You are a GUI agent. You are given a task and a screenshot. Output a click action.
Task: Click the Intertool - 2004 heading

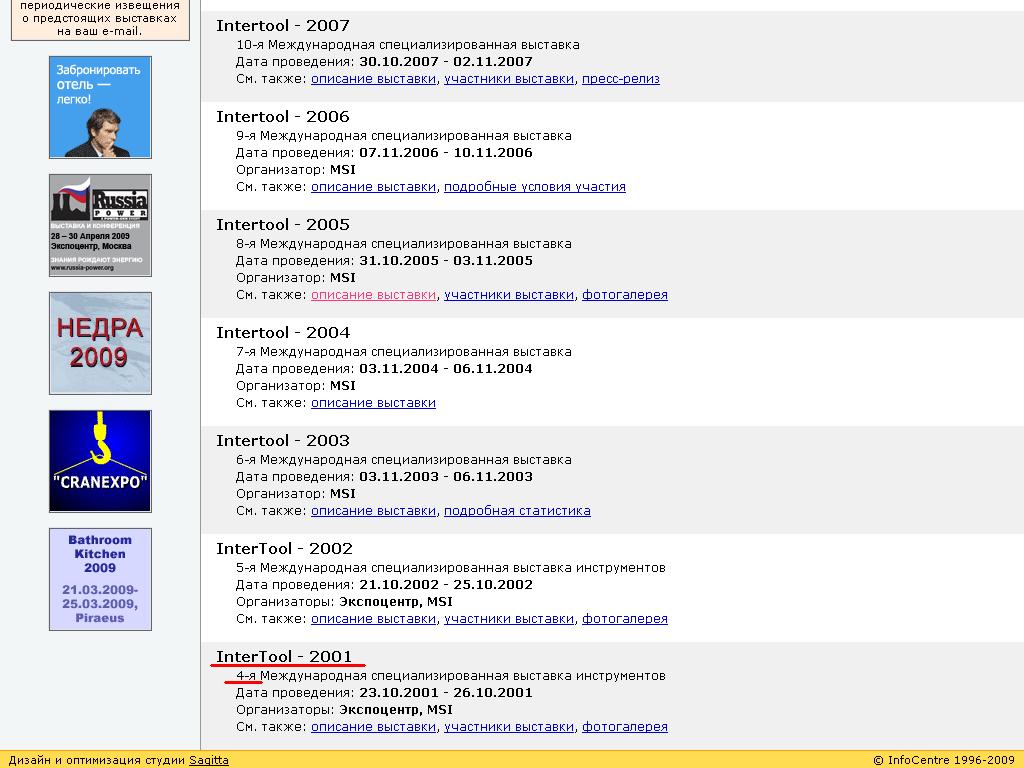click(x=283, y=332)
